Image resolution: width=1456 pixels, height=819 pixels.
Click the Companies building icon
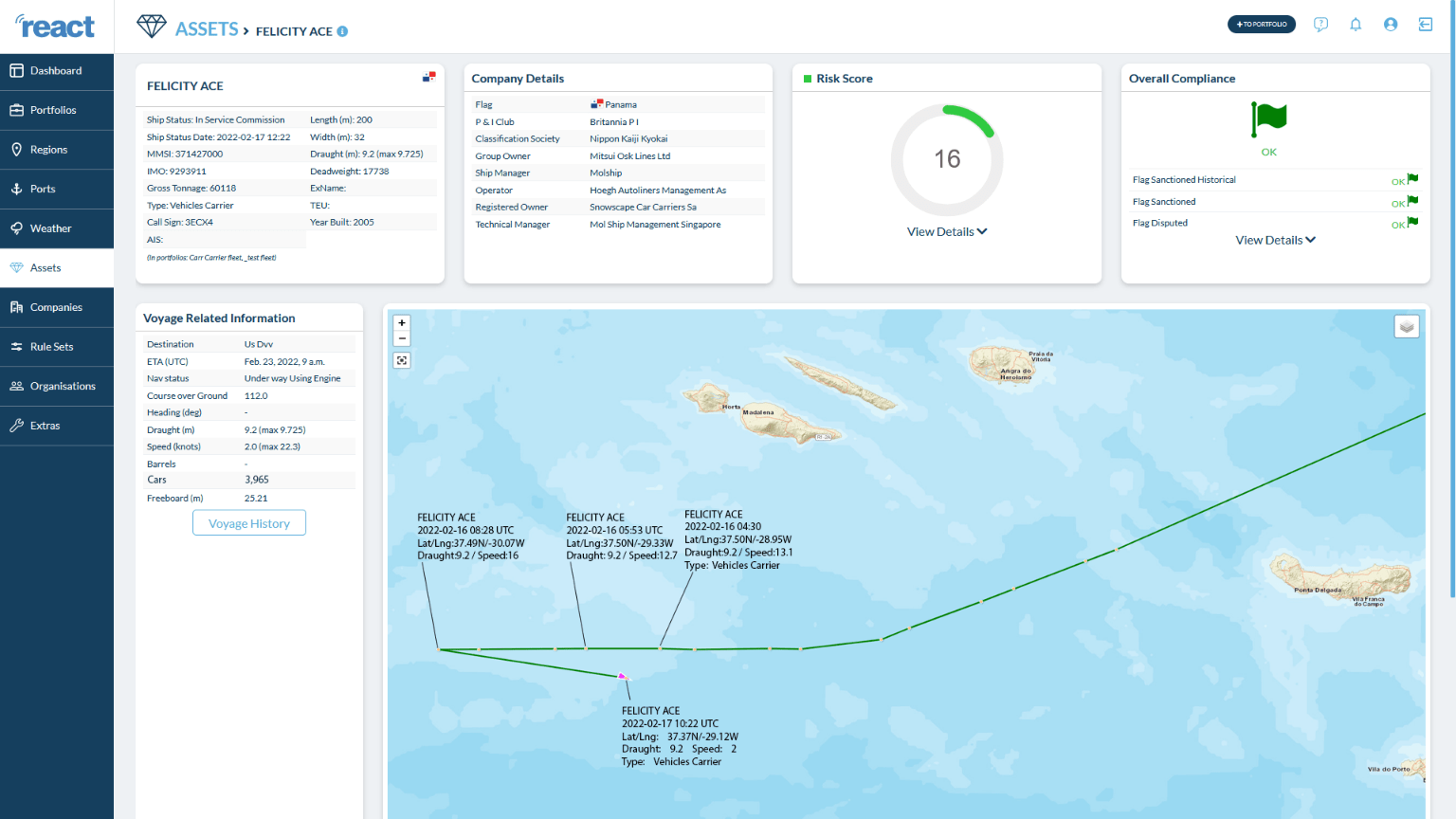click(x=16, y=307)
